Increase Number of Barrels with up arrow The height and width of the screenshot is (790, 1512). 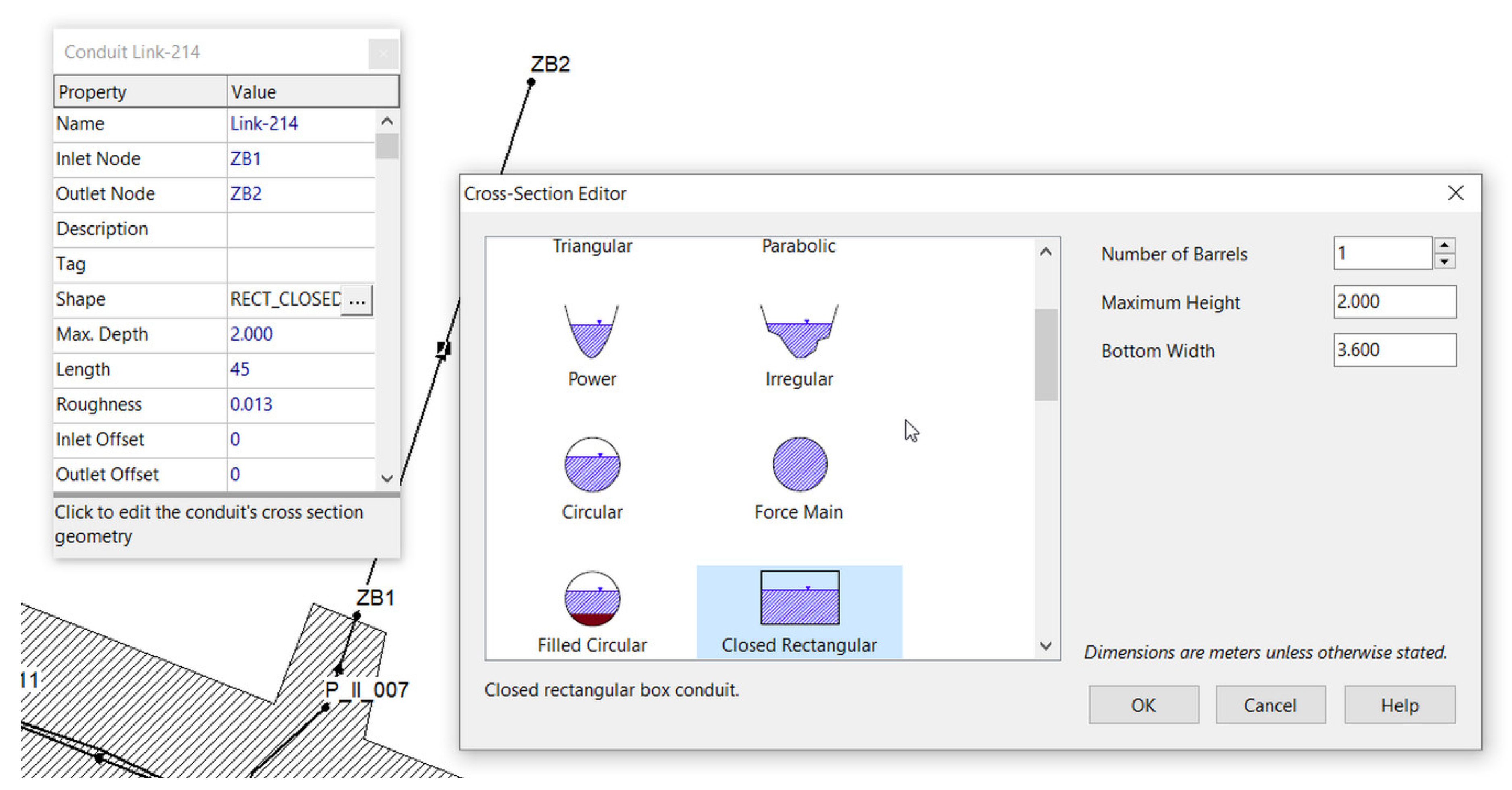[x=1445, y=245]
